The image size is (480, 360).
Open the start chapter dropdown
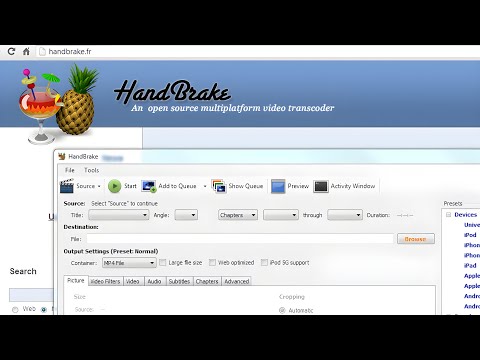pyautogui.click(x=281, y=215)
